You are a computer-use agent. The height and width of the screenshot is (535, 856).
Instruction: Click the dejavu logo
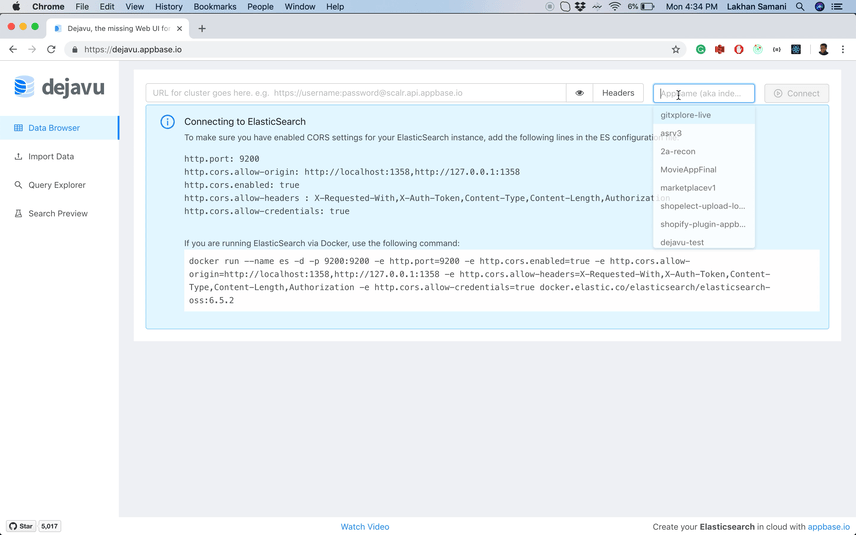(59, 87)
